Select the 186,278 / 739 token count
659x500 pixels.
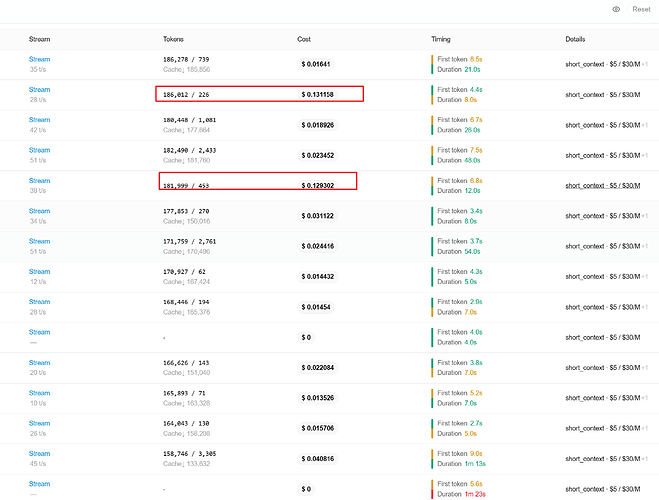click(x=186, y=59)
